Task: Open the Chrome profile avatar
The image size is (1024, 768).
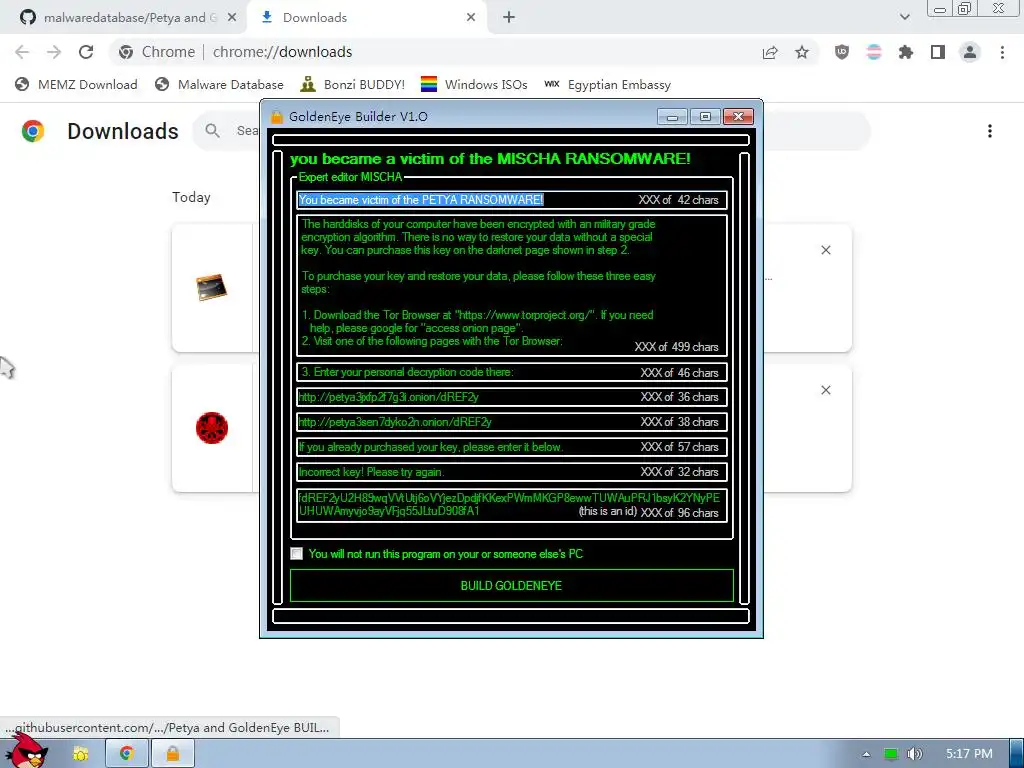Action: [970, 52]
